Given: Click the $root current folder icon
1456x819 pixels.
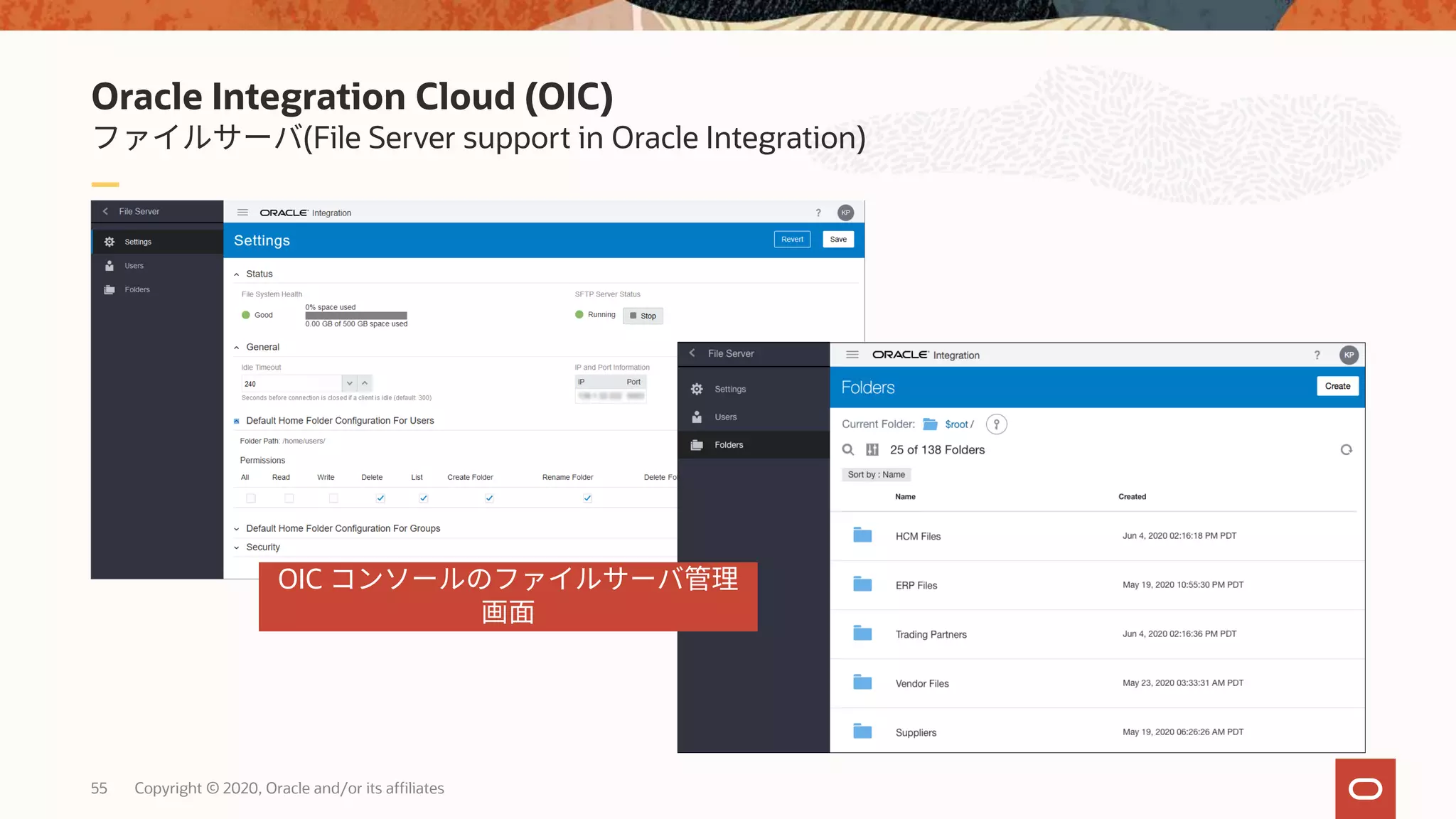Looking at the screenshot, I should 930,424.
